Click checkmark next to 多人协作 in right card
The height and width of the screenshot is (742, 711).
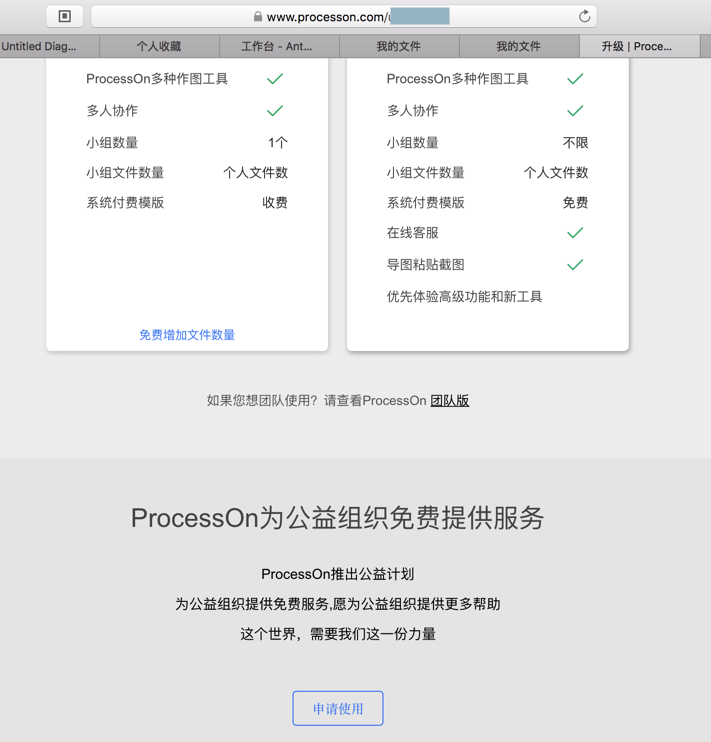[x=575, y=111]
